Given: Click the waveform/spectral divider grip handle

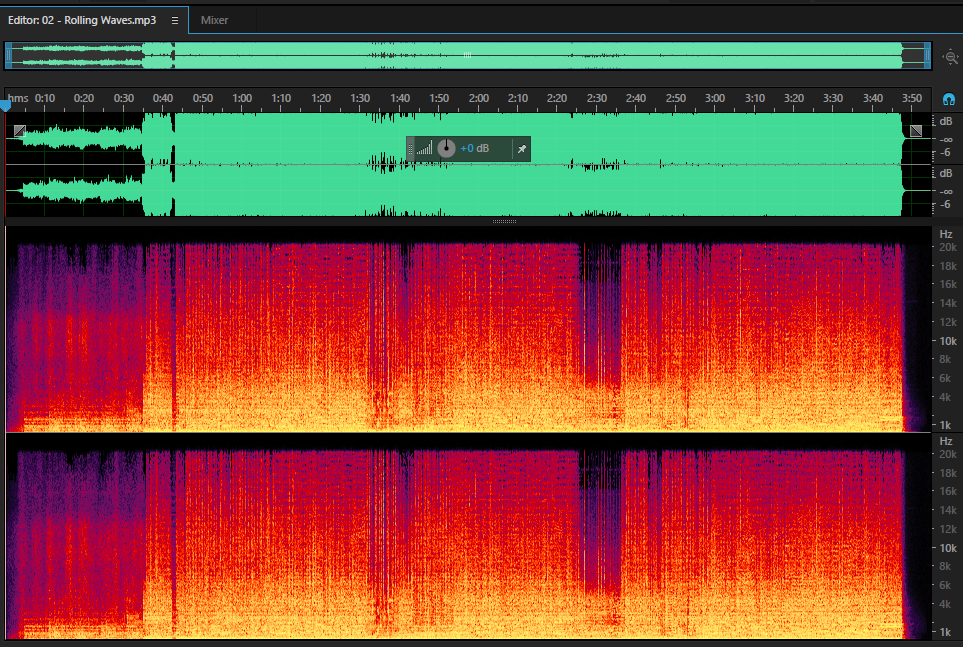Looking at the screenshot, I should 504,221.
